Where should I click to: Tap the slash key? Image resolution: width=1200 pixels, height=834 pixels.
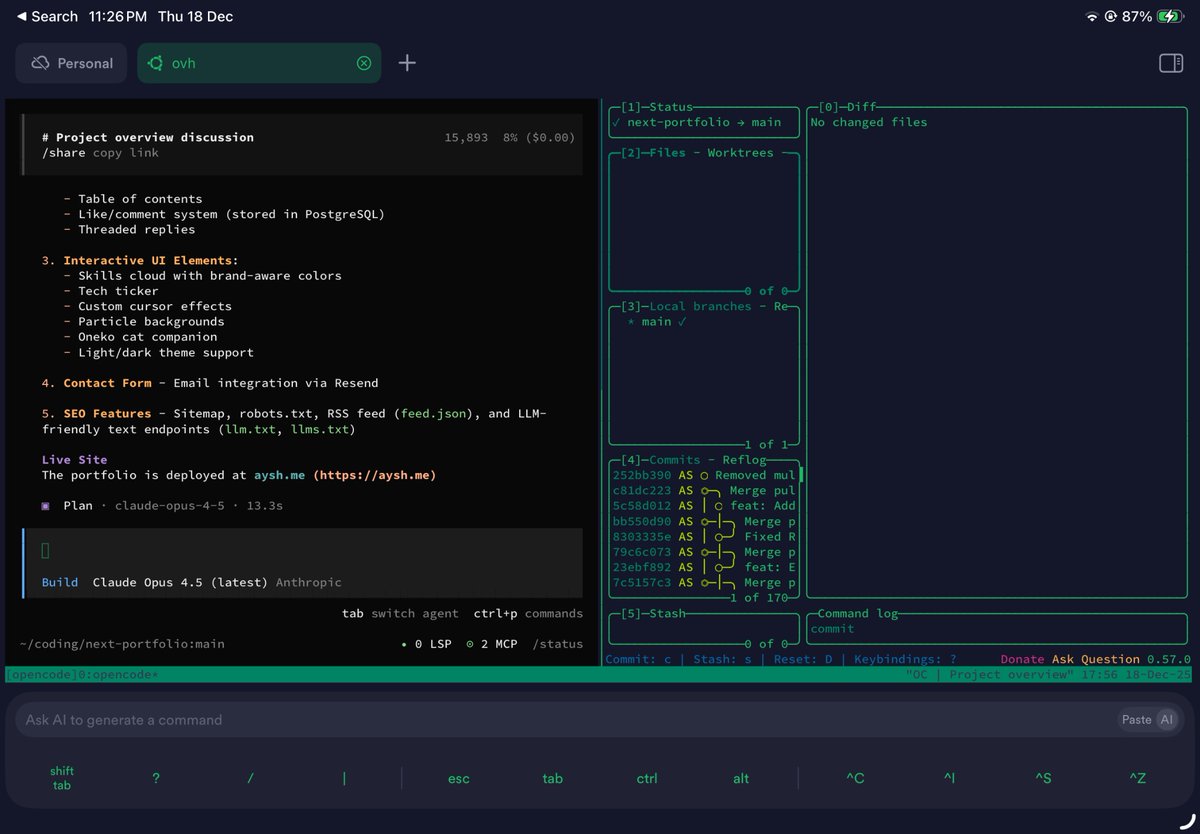pos(250,778)
